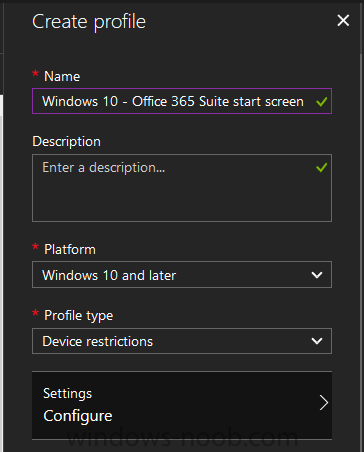Click the Name input field
Image resolution: width=364 pixels, height=452 pixels.
click(182, 101)
